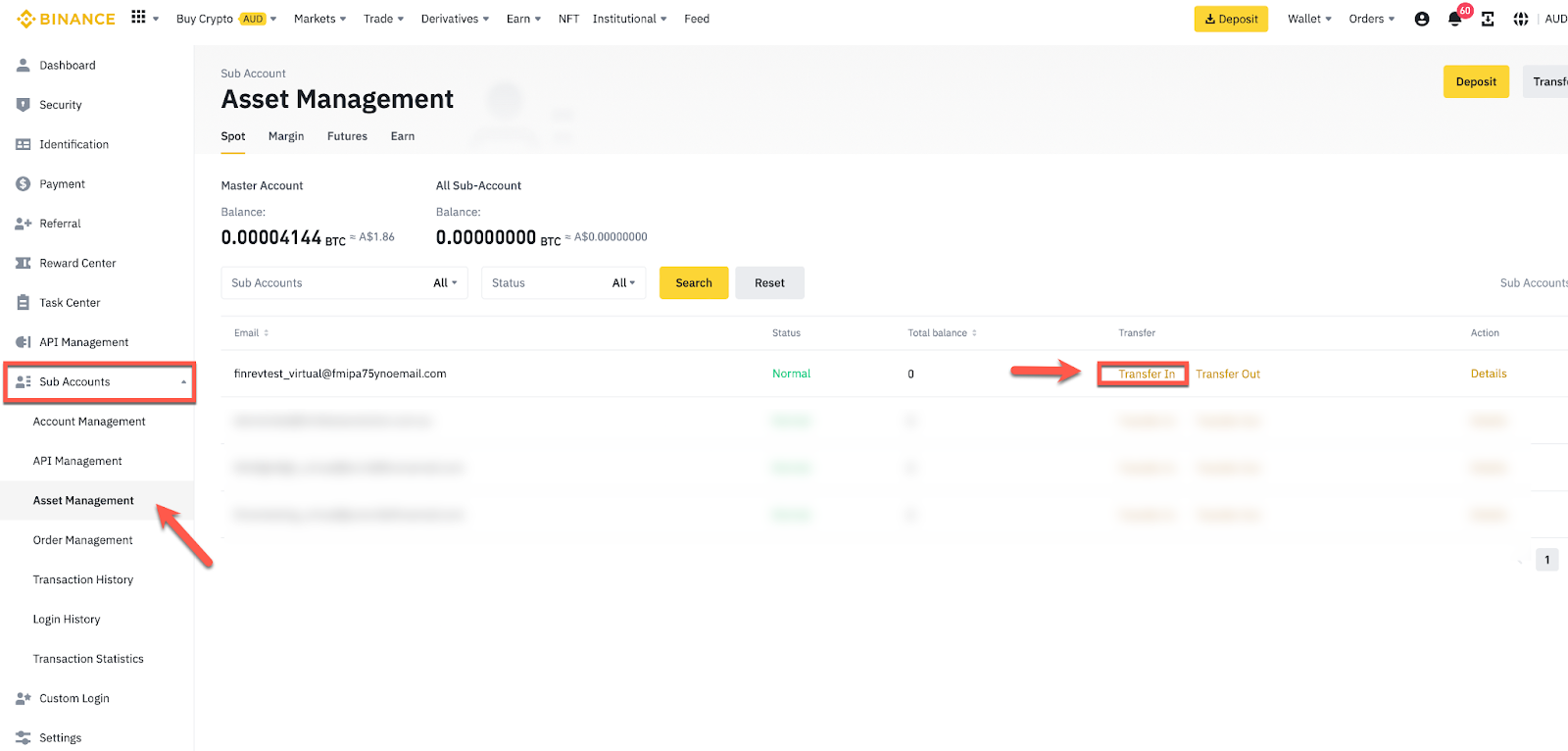Image resolution: width=1568 pixels, height=751 pixels.
Task: Click the All Sub-Account balance 0.00000000
Action: click(486, 237)
